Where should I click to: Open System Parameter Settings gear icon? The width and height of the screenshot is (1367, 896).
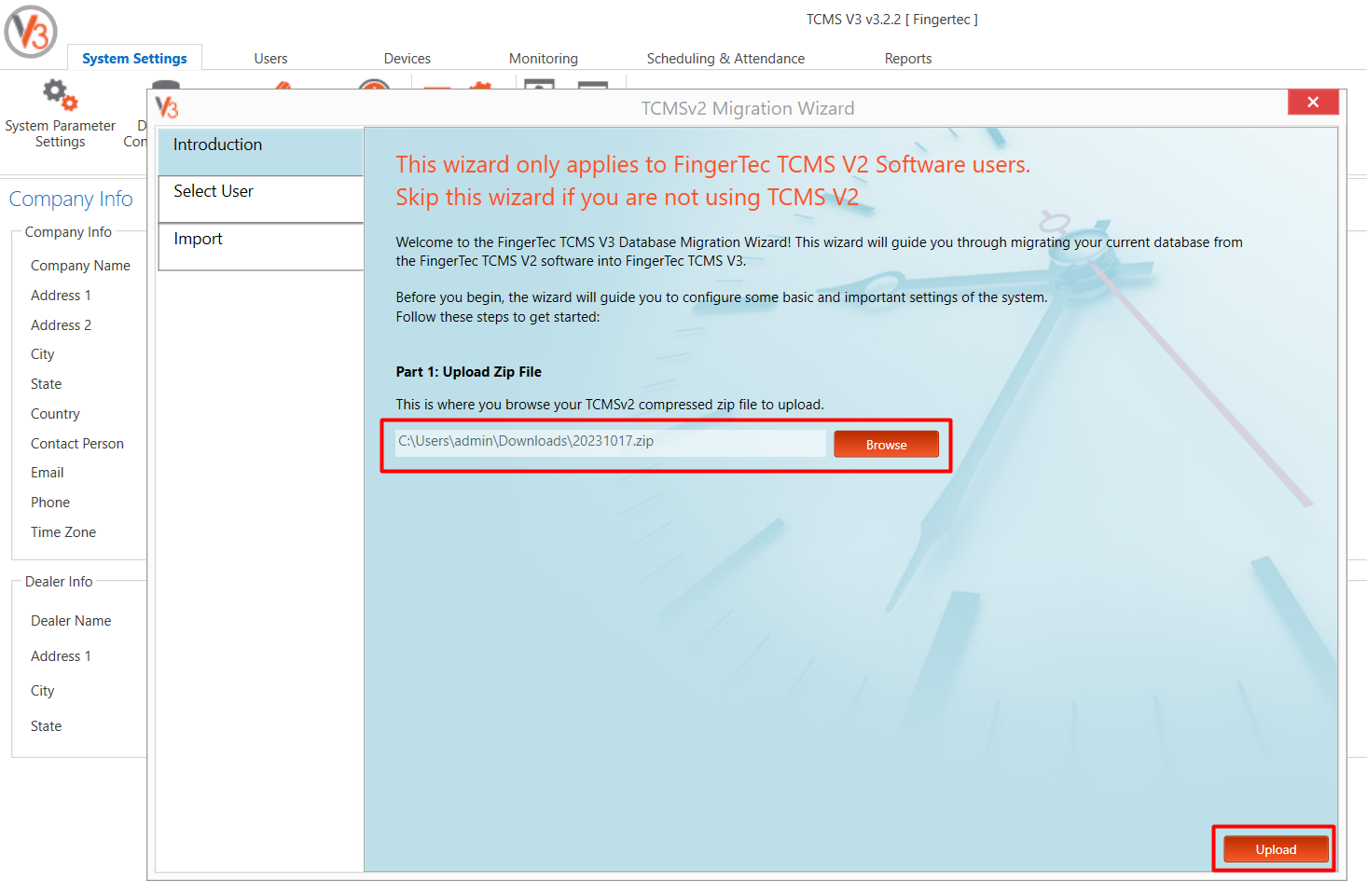pos(60,95)
